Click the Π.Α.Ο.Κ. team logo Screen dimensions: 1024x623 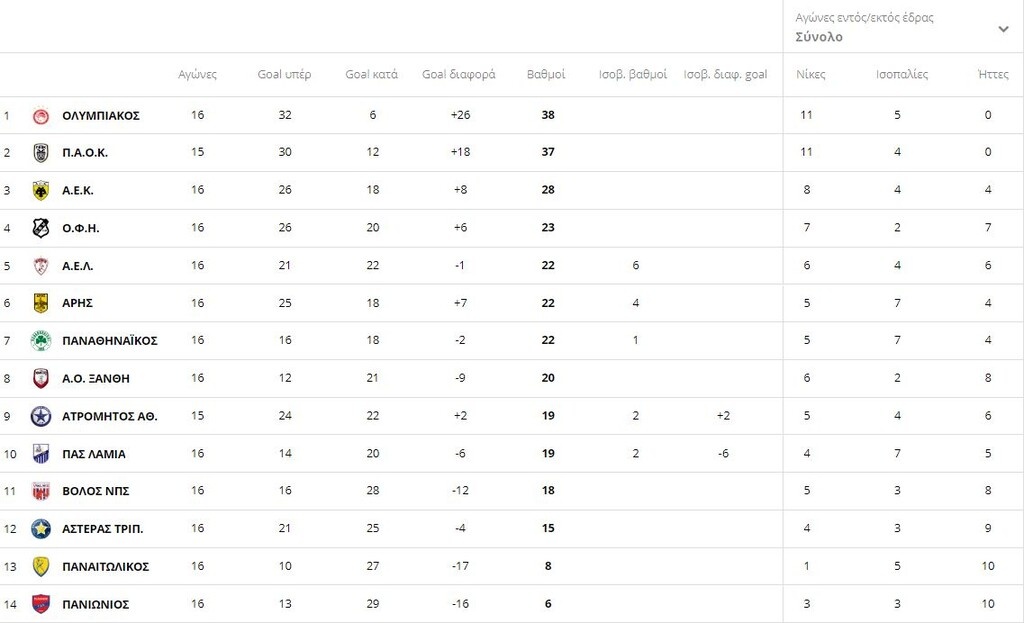[x=40, y=153]
